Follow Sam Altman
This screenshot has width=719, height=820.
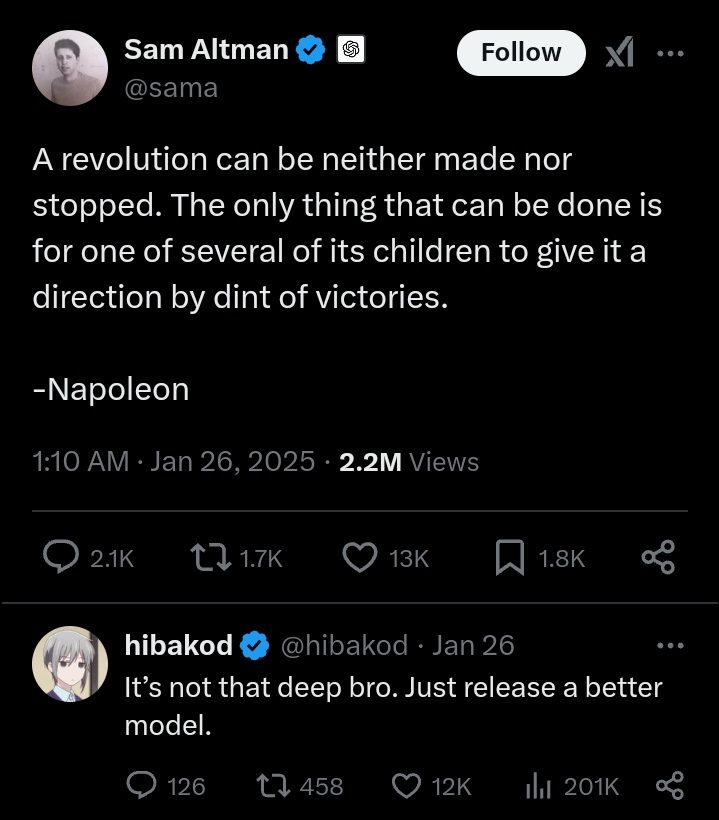(520, 53)
